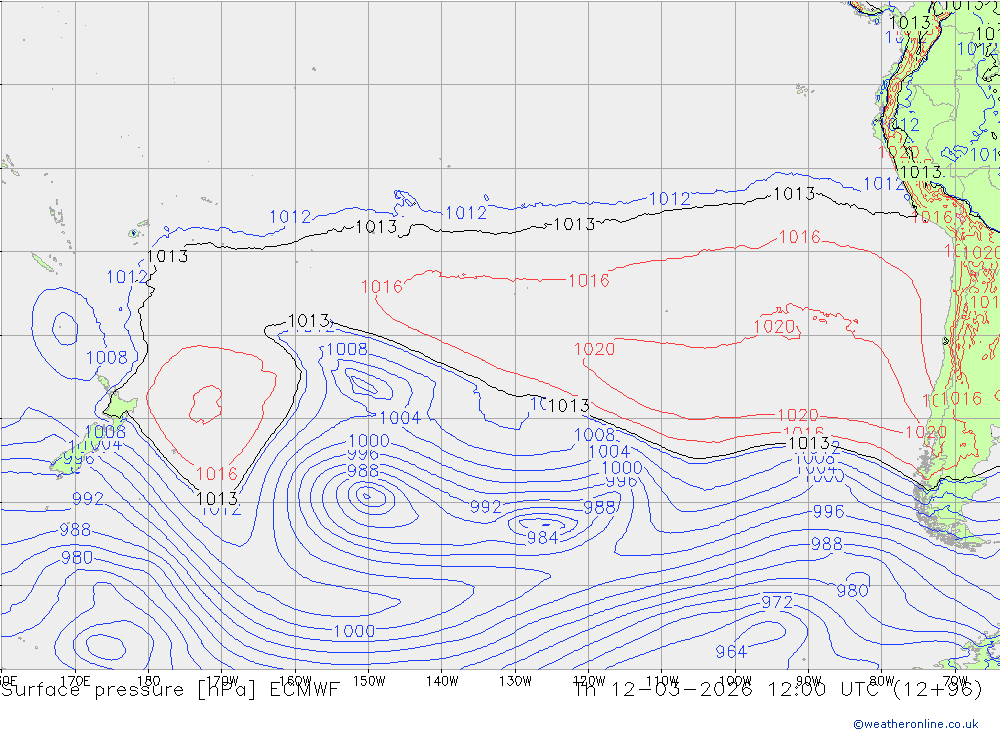Click the 90W longitude label

809,681
